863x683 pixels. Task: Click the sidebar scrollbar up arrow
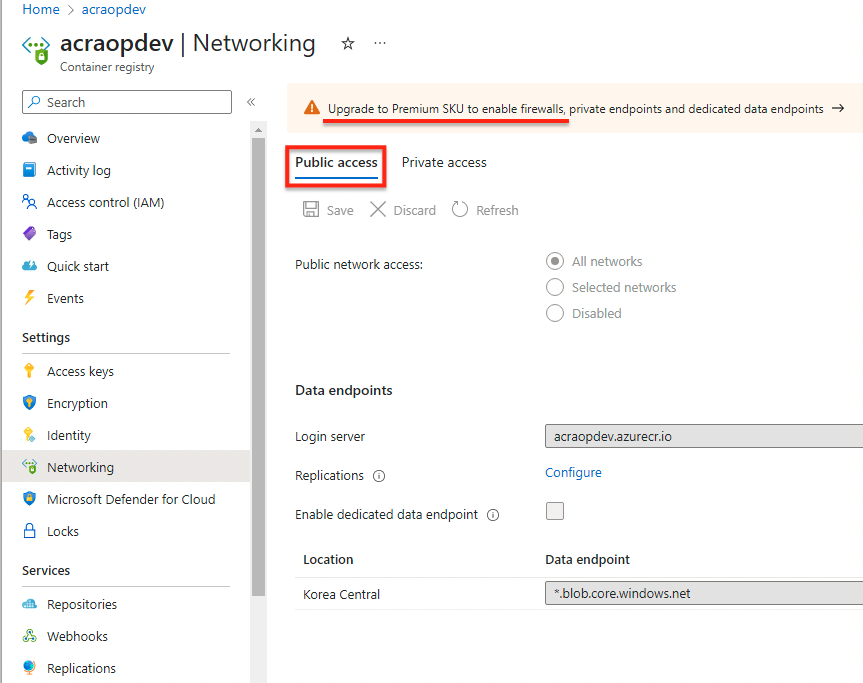[x=258, y=130]
